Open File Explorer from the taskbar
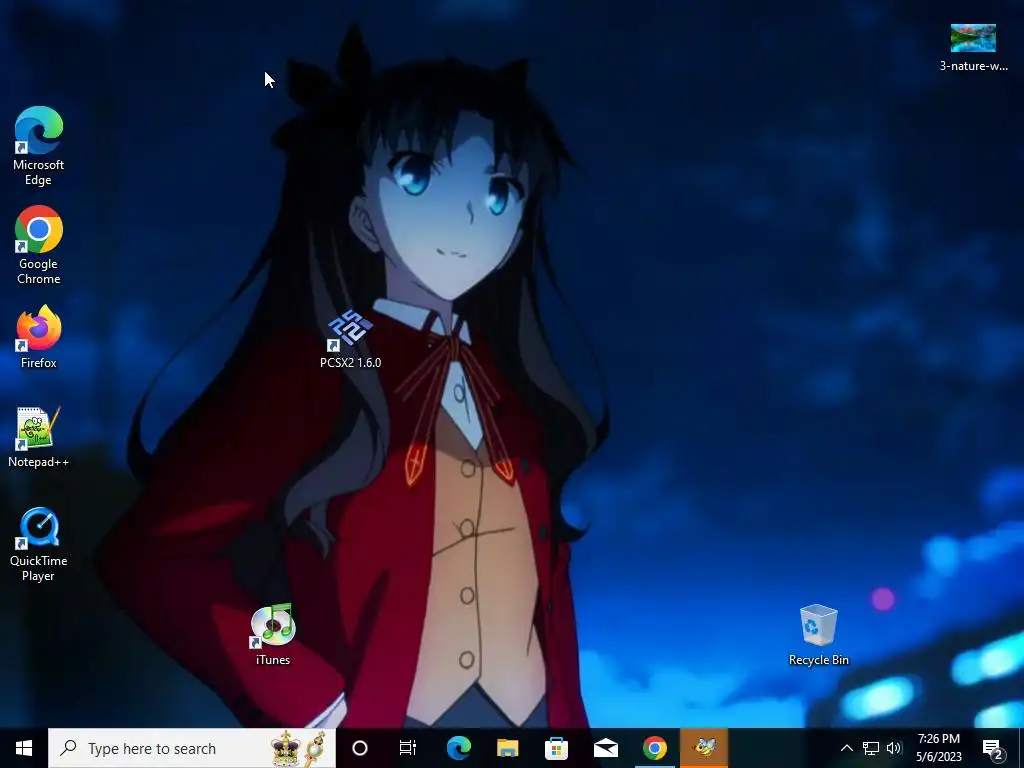 pos(507,748)
